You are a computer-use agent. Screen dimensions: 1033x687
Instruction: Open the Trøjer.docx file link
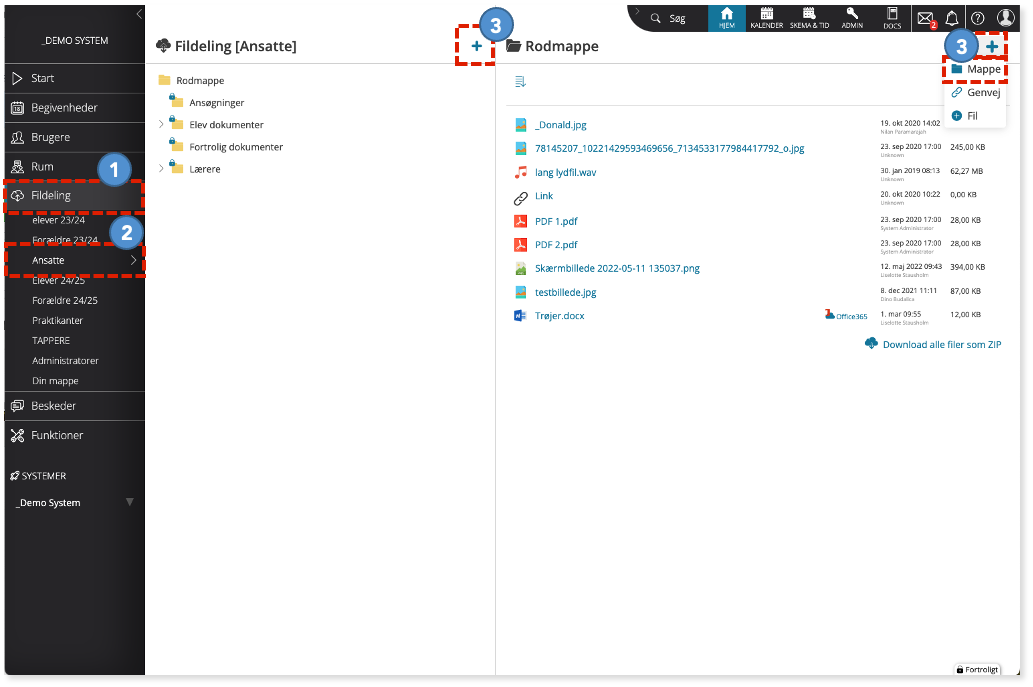click(559, 316)
